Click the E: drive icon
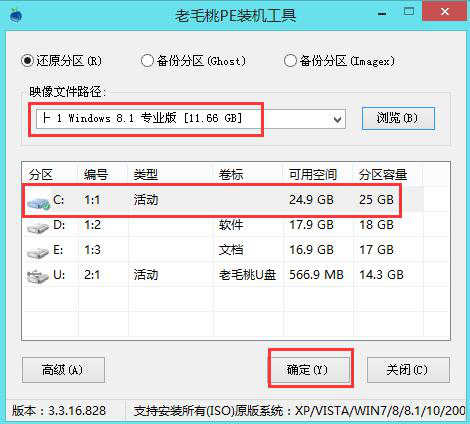Image resolution: width=470 pixels, height=424 pixels. [x=37, y=253]
